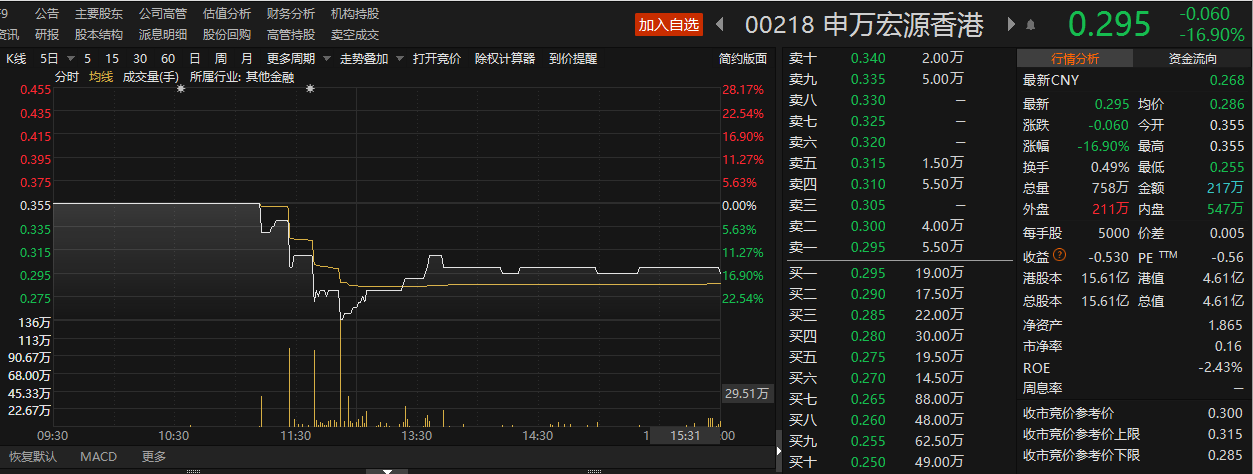Open 更多 indicators below the chart
Screen dimensions: 1253x474
[x=154, y=457]
